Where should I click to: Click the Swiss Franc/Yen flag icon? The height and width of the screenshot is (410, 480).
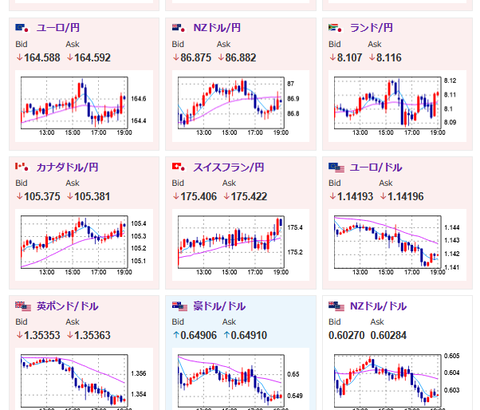(x=179, y=167)
